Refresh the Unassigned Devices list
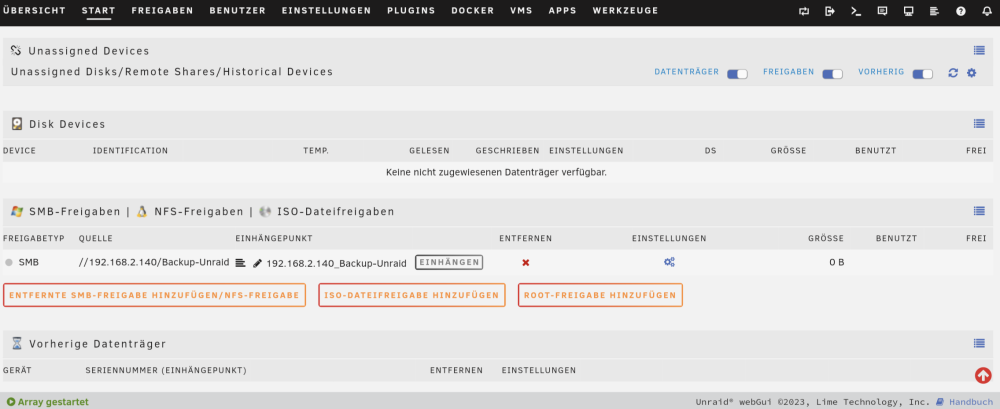Image resolution: width=1000 pixels, height=409 pixels. [x=953, y=73]
